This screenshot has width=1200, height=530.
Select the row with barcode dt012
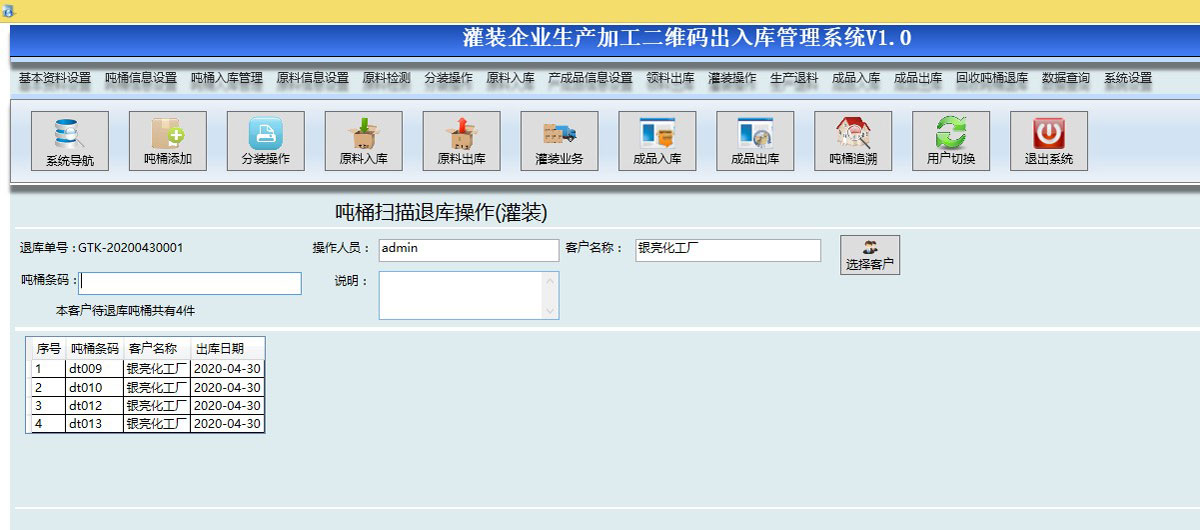click(x=148, y=405)
